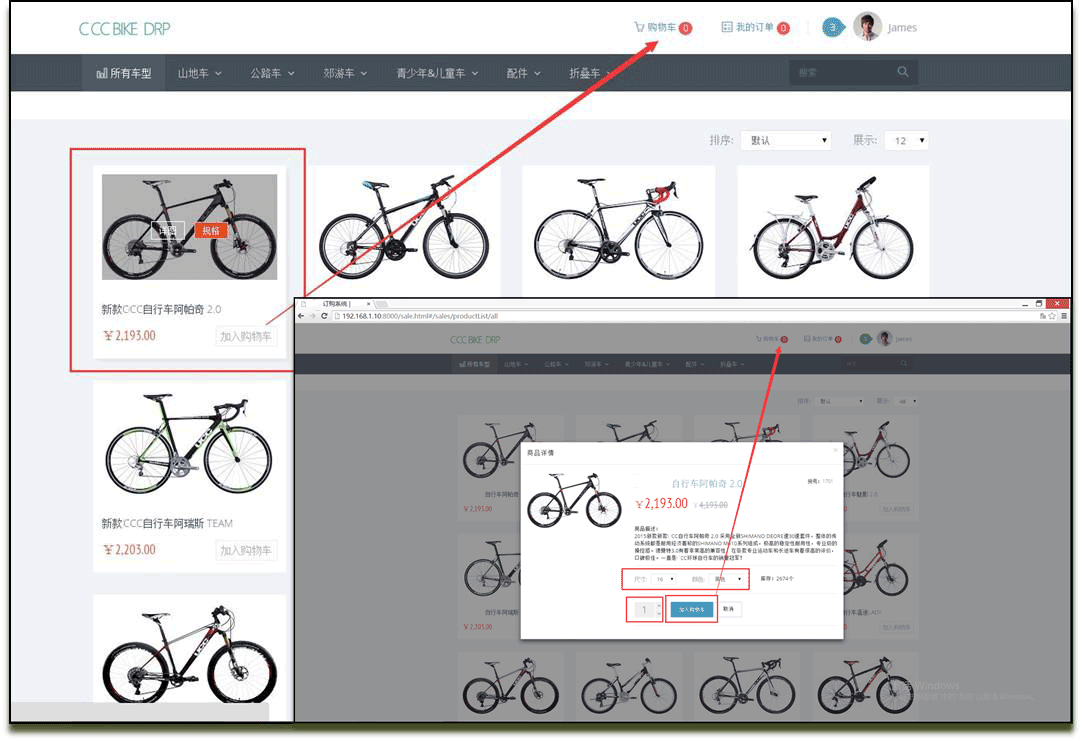Image resolution: width=1082 pixels, height=741 pixels.
Task: Close the 商品详情 dialog with the X
Action: (835, 451)
